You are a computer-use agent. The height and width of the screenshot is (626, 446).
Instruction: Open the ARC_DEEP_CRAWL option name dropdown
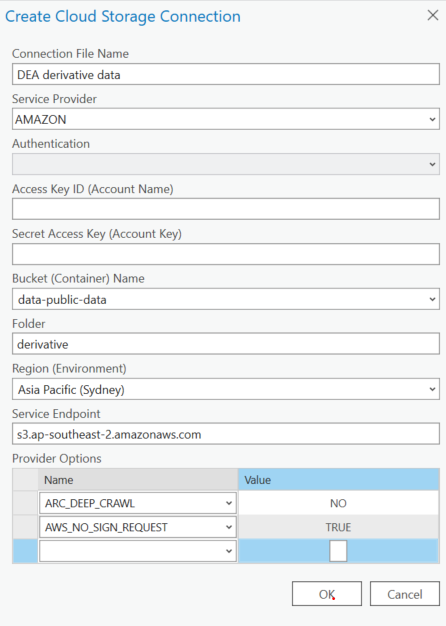[138, 503]
